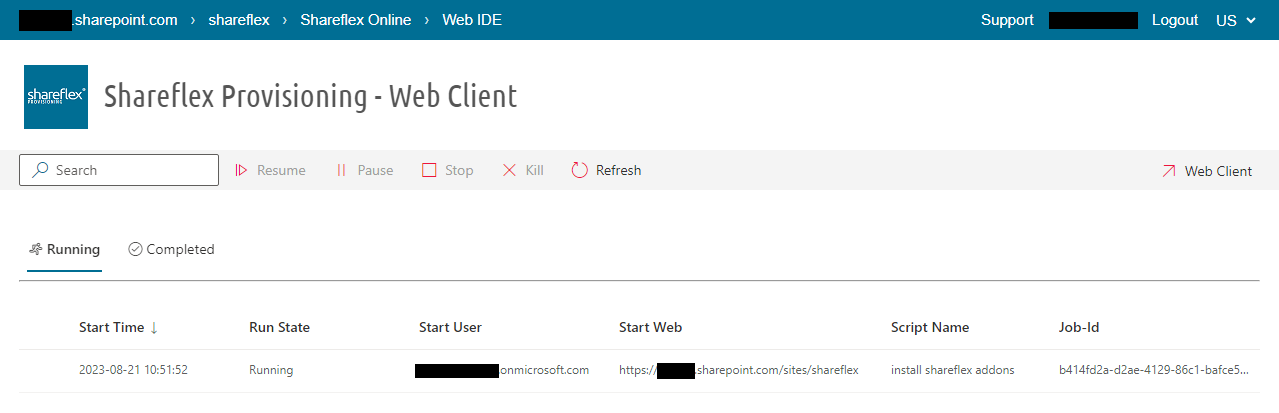Focus the Search input field
Viewport: 1279px width, 413px height.
click(119, 170)
